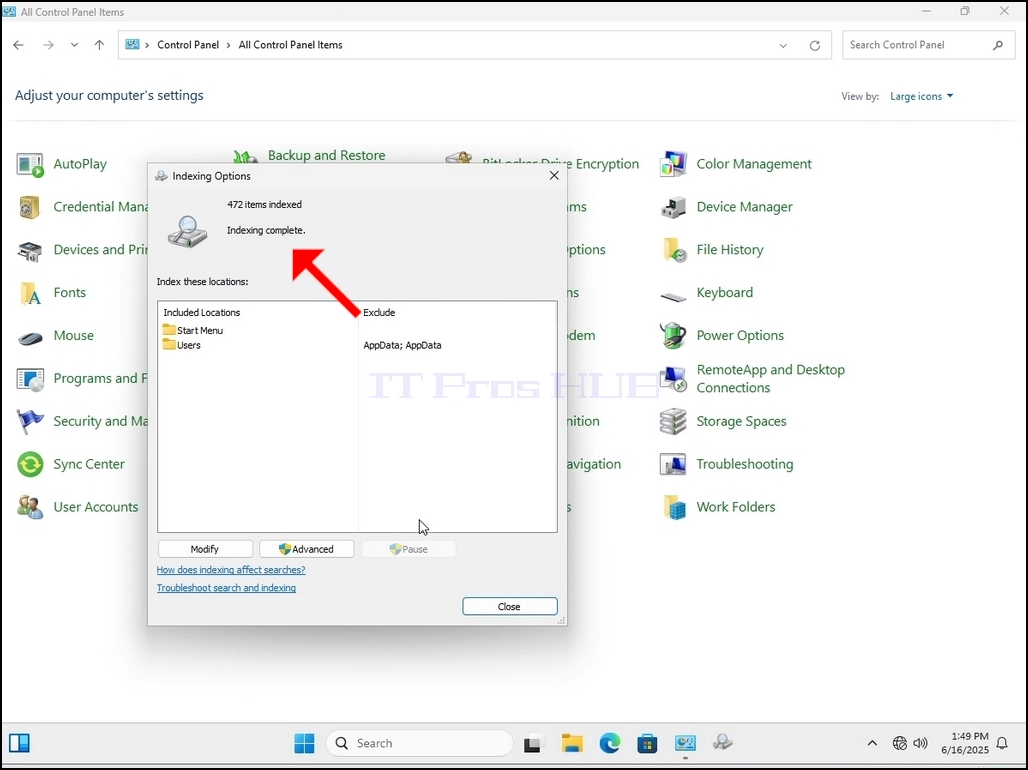Open File Explorer from taskbar
The image size is (1028, 770).
(572, 743)
